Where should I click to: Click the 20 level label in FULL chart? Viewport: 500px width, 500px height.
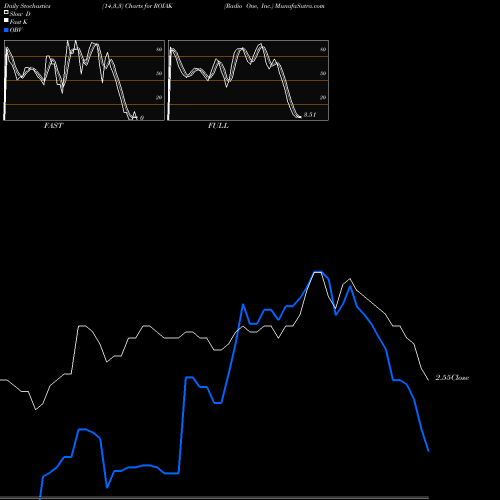pos(323,97)
